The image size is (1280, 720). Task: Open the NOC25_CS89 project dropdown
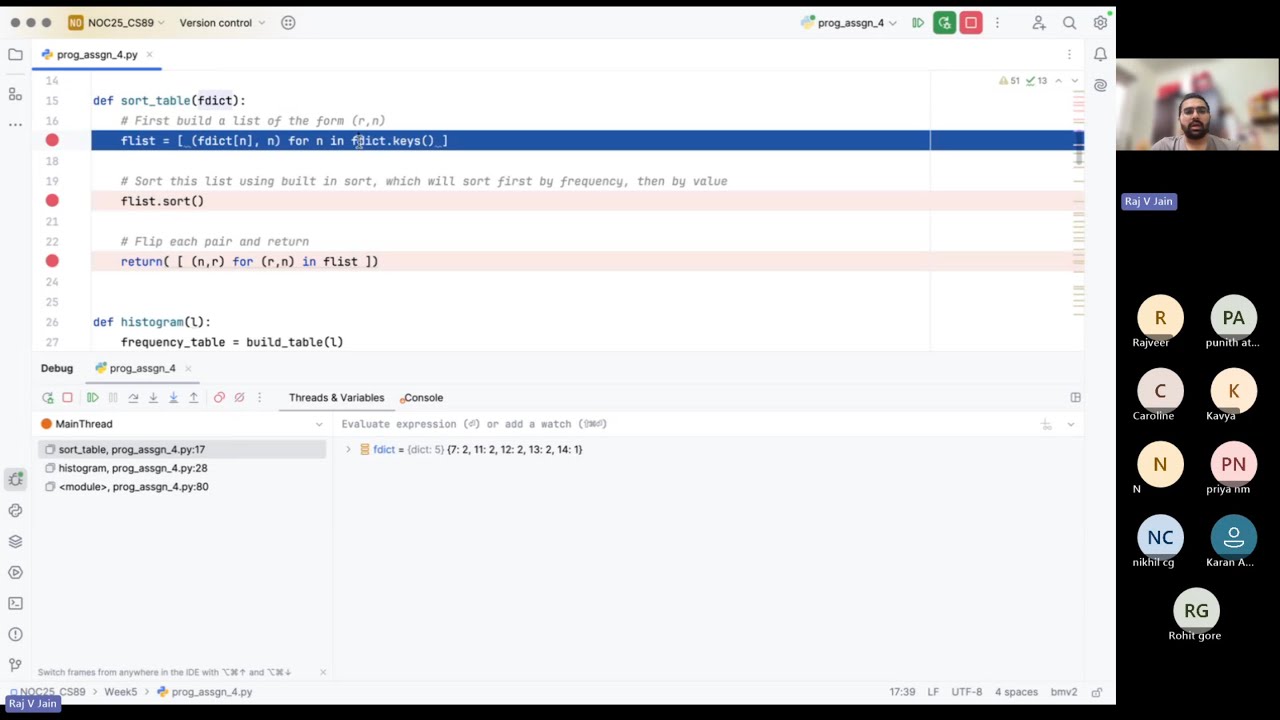point(118,23)
